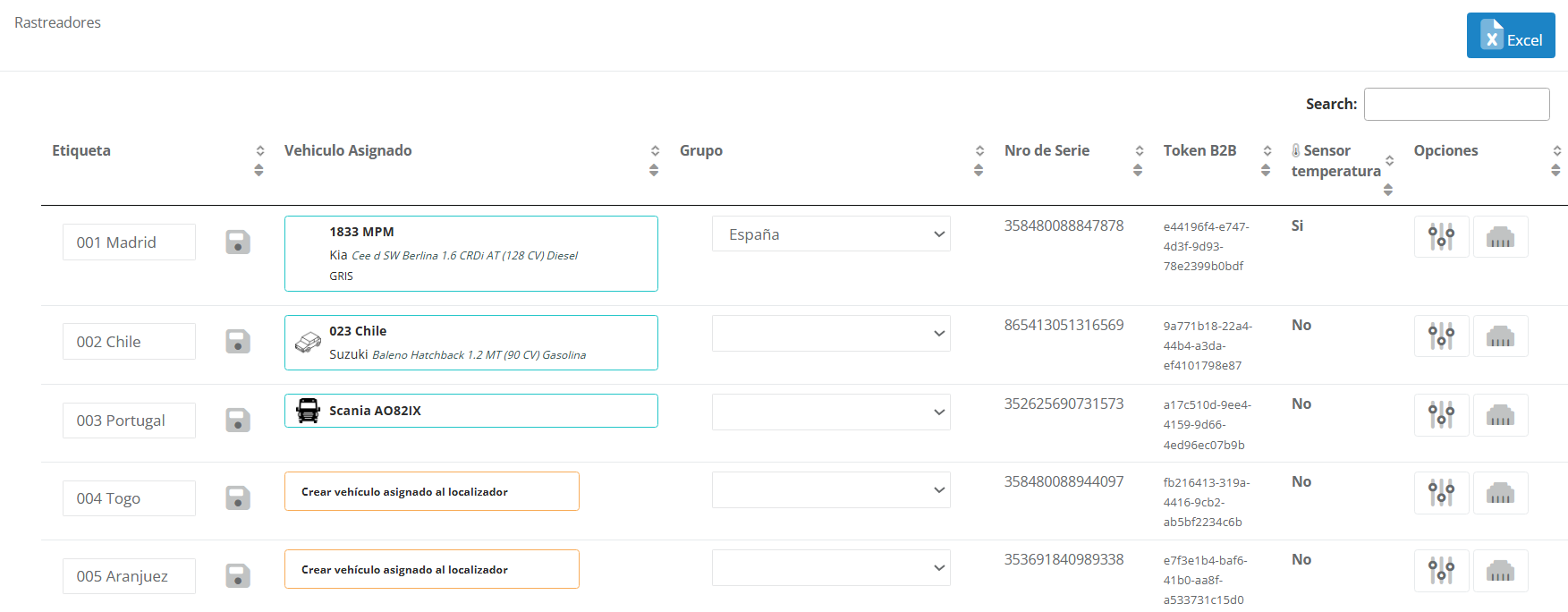Export the table with the Excel button

point(1510,36)
